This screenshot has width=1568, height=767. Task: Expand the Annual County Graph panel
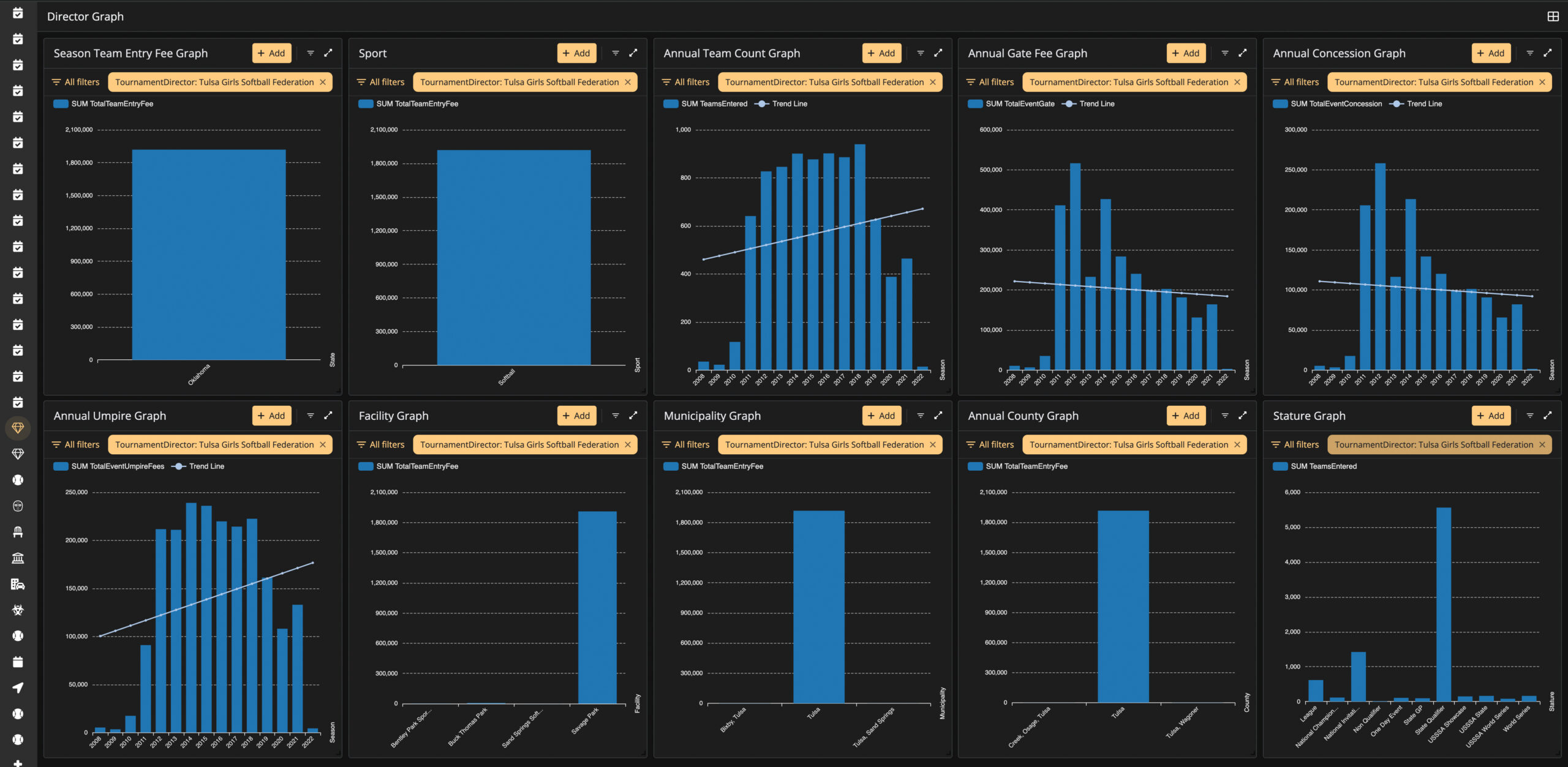(1242, 416)
